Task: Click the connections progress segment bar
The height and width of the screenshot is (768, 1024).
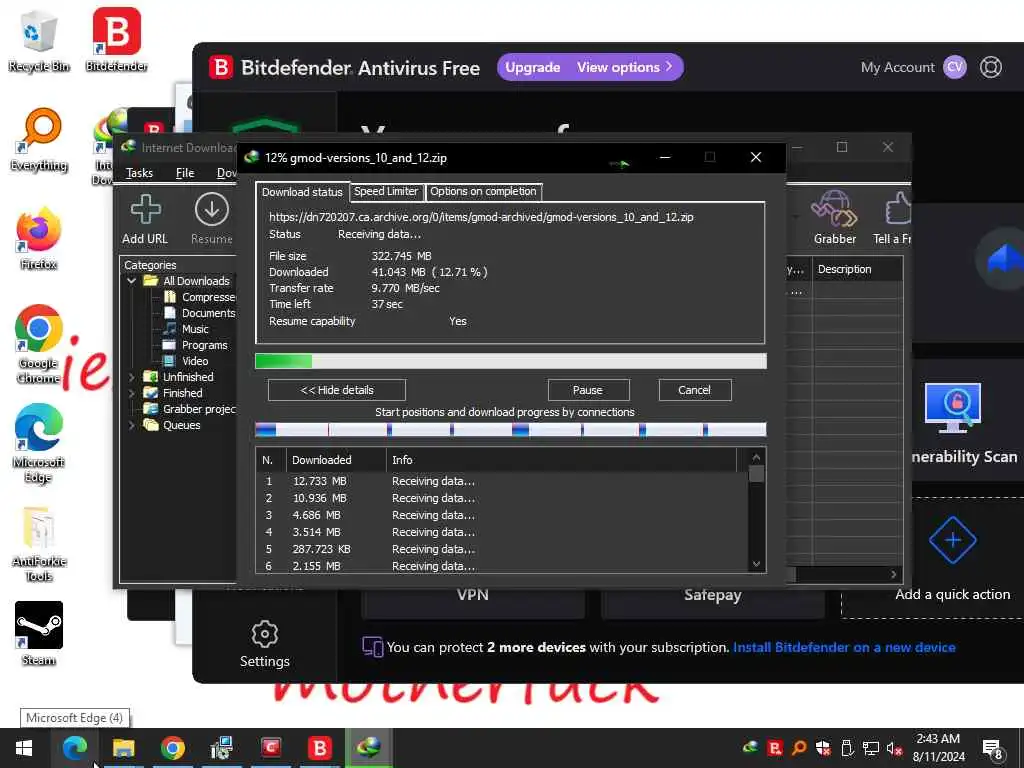Action: point(511,429)
